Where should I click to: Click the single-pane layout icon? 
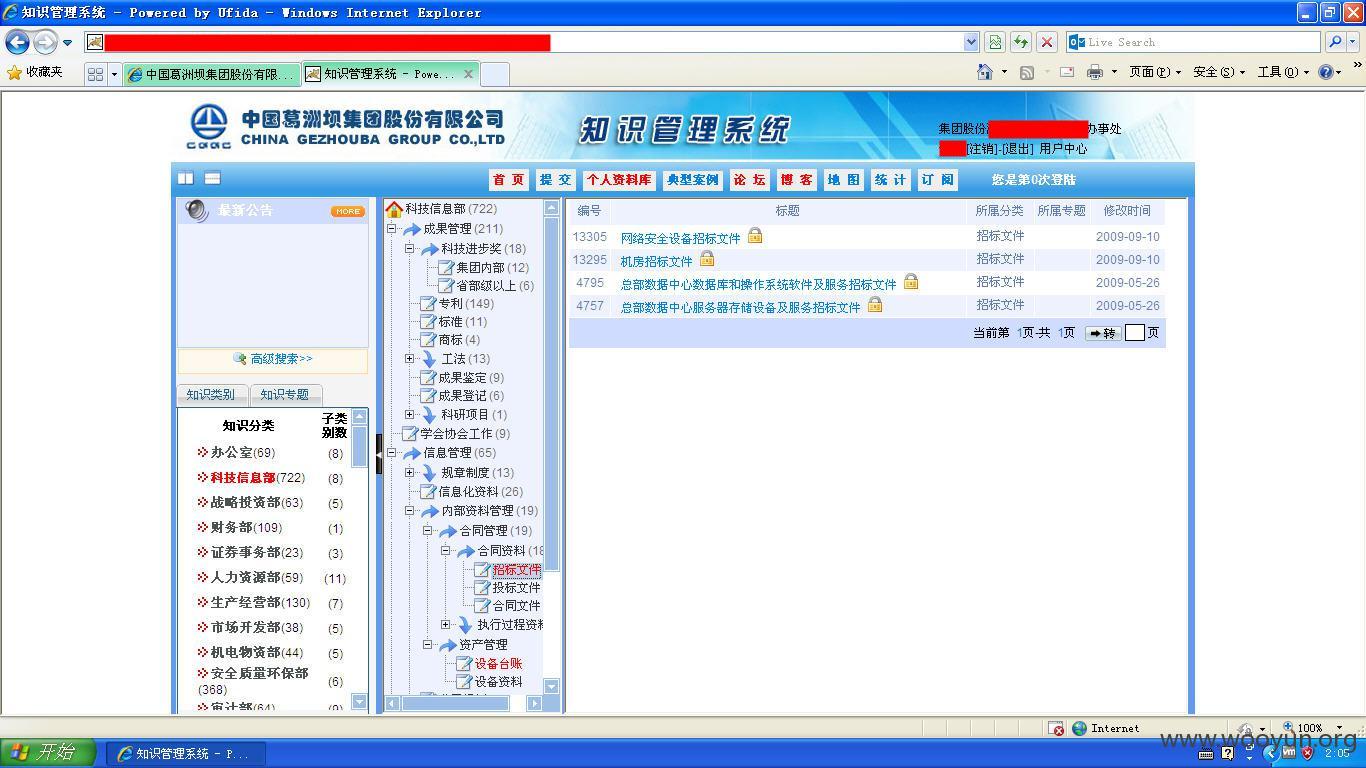coord(212,178)
